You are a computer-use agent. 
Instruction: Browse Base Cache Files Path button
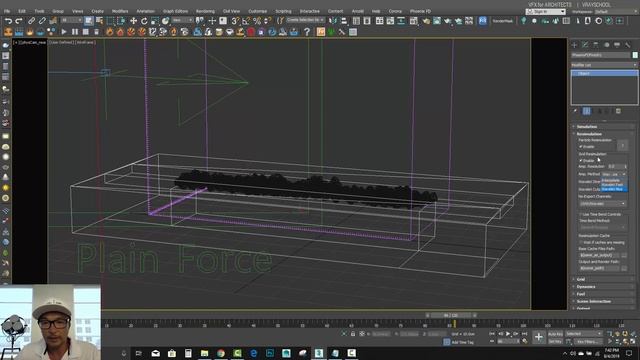pyautogui.click(x=624, y=255)
